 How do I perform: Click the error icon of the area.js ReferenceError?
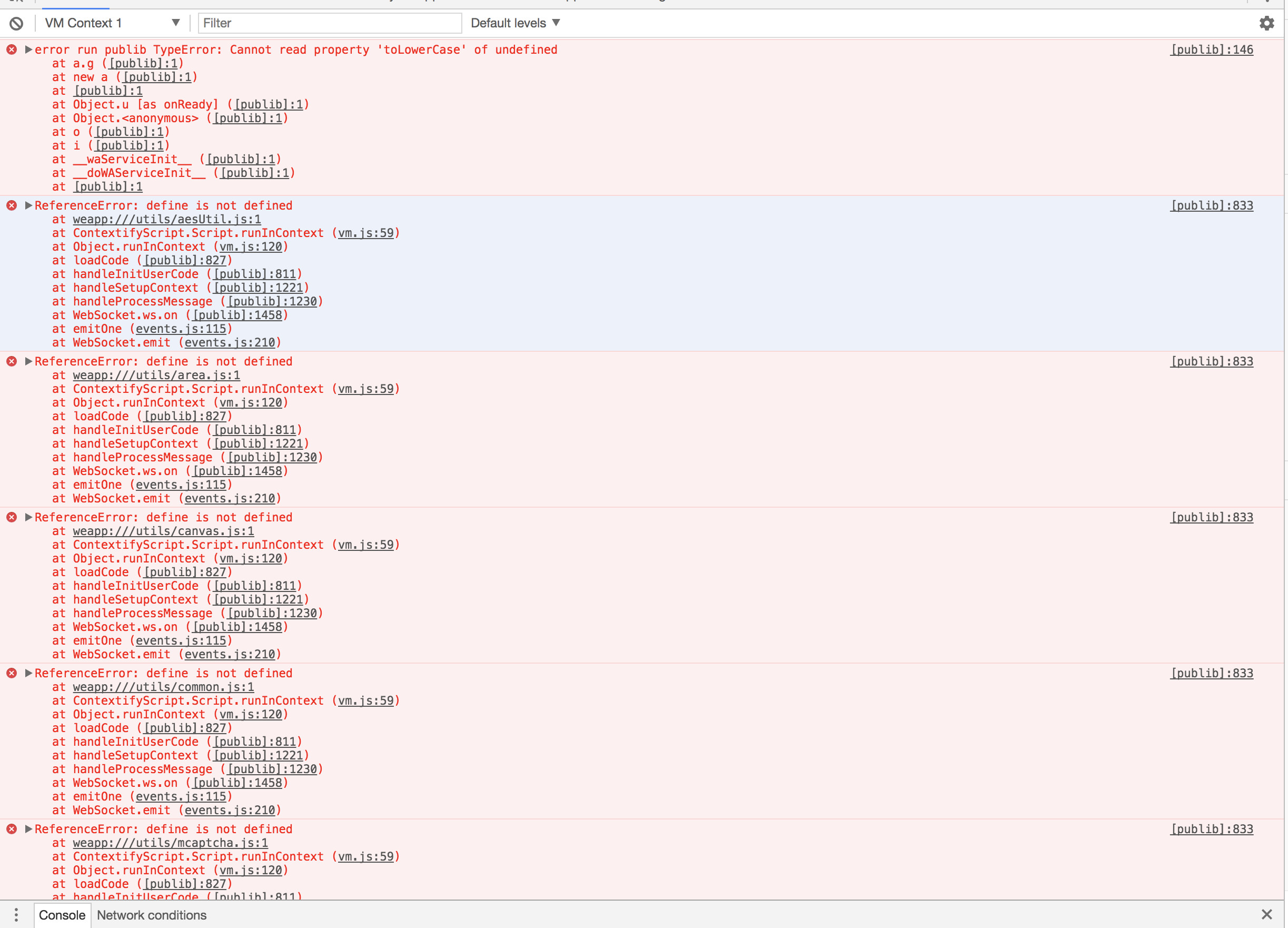click(x=12, y=361)
